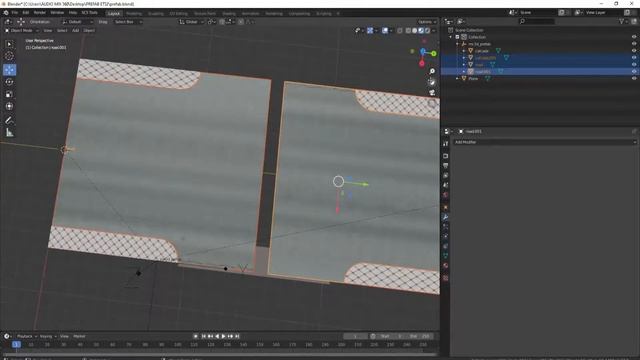Click the zoom magnifier icon in viewport

tap(432, 72)
